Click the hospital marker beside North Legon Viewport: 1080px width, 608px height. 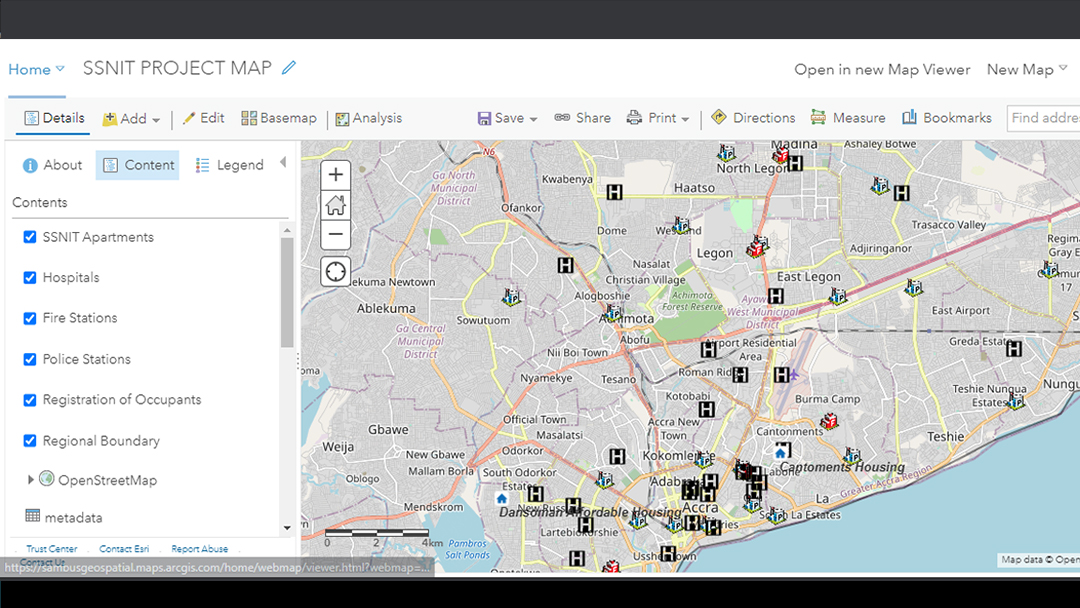pyautogui.click(x=796, y=163)
